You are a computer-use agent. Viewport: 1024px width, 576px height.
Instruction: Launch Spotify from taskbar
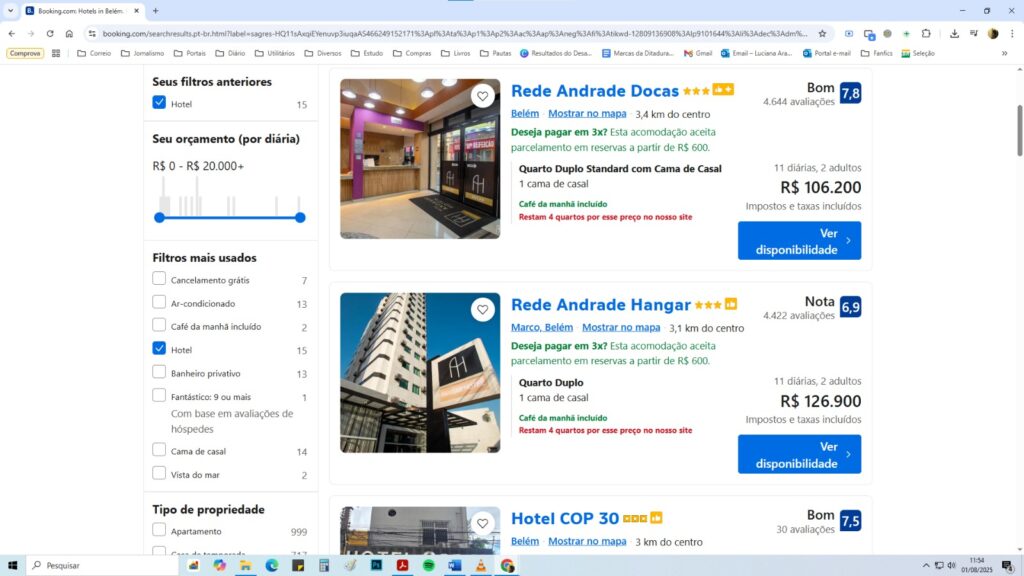click(428, 566)
